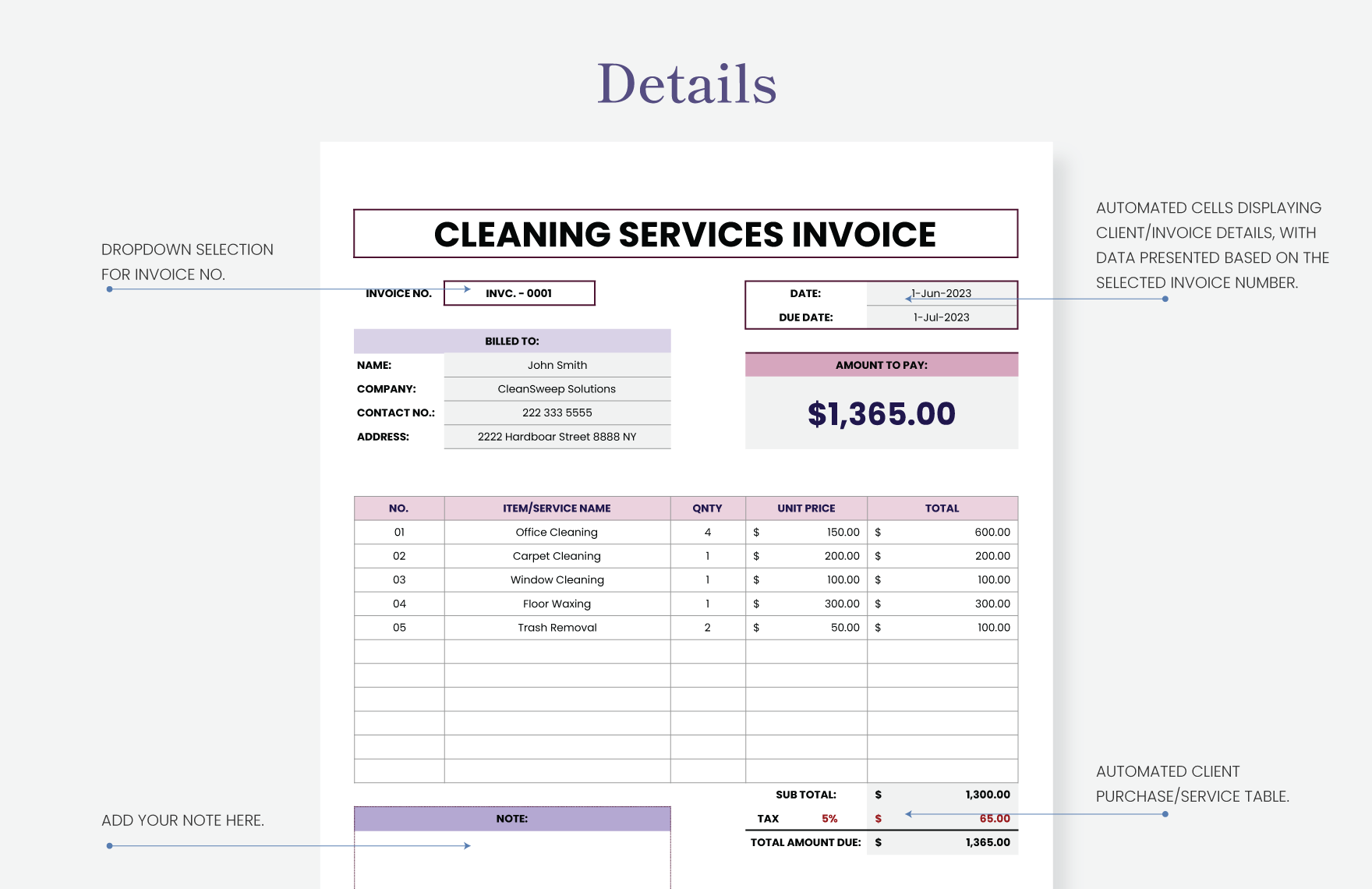The width and height of the screenshot is (1372, 889).
Task: Click the Office Cleaning service row
Action: (558, 532)
